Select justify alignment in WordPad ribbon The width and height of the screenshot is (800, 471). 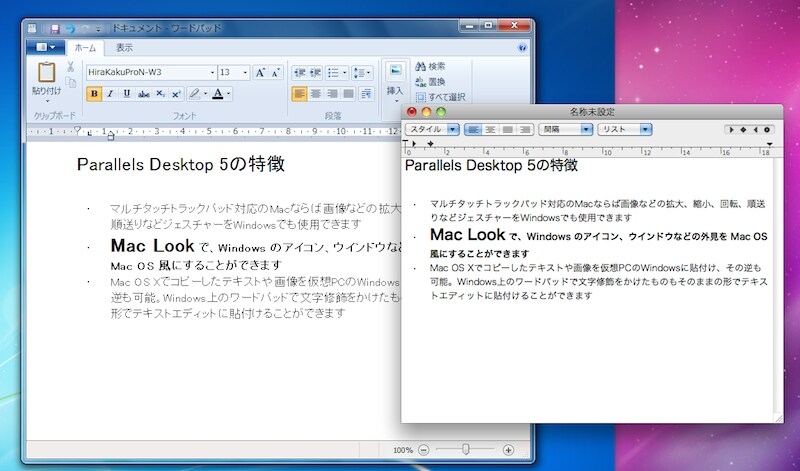pyautogui.click(x=349, y=94)
